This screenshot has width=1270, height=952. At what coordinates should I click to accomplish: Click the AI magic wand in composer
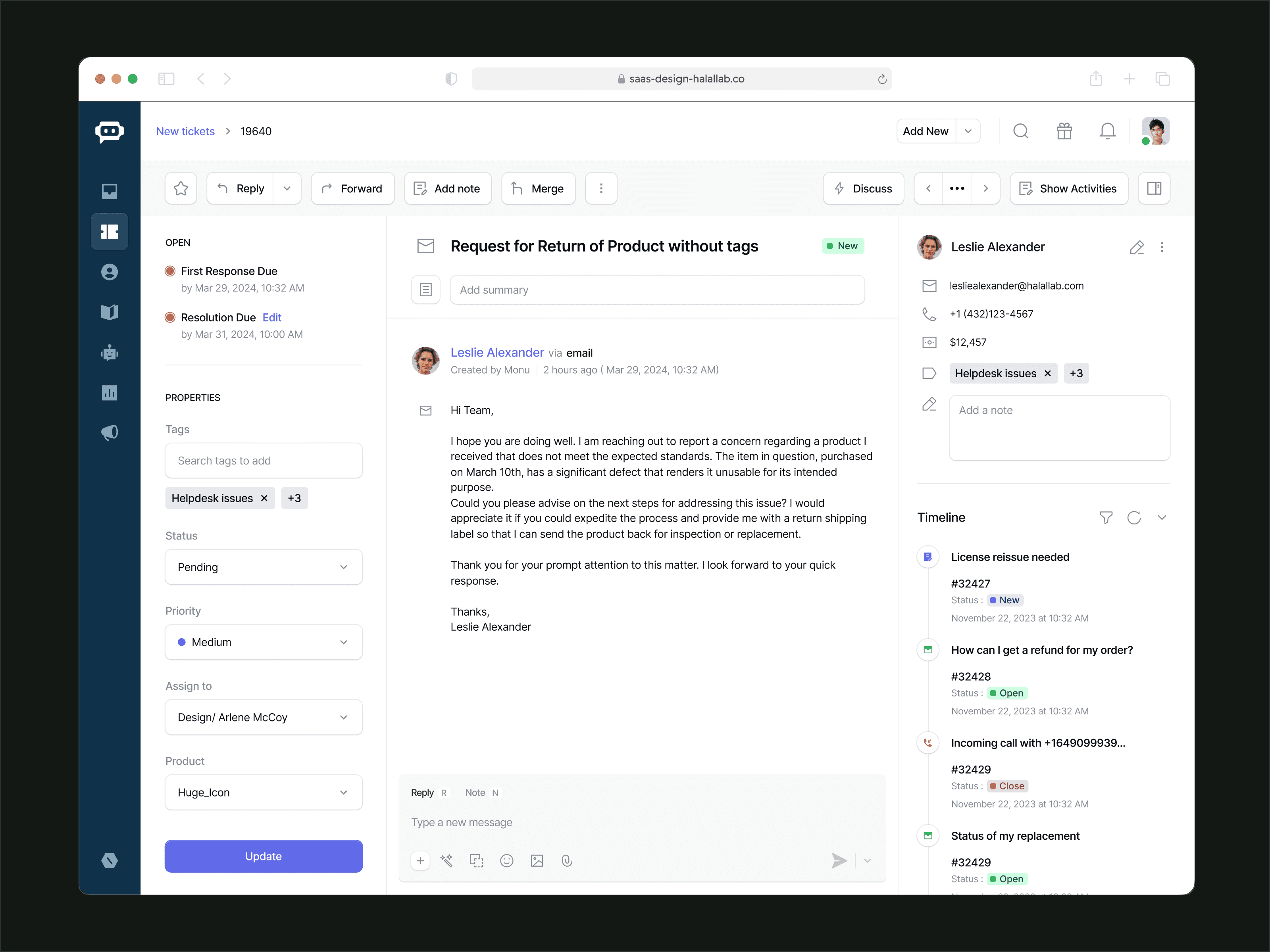click(446, 860)
